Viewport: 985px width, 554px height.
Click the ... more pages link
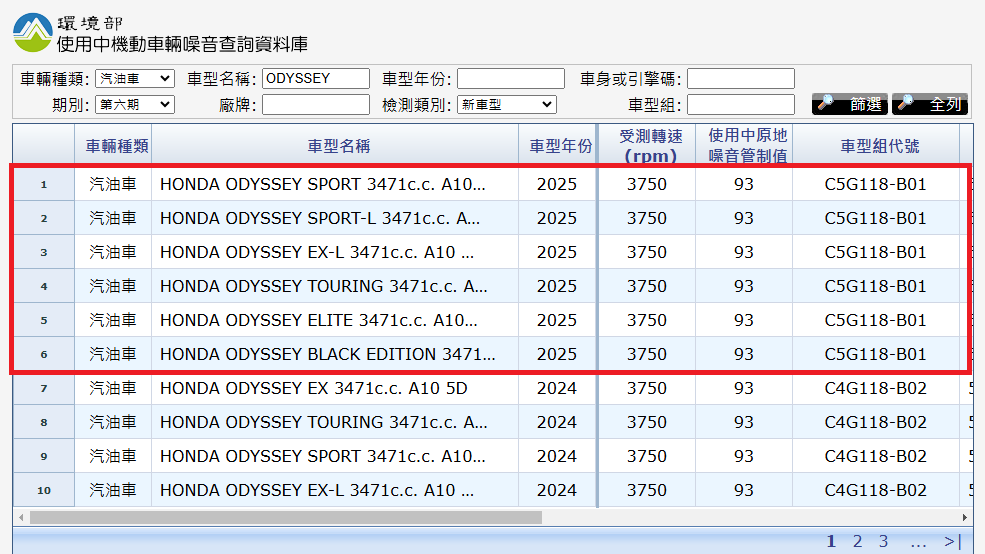(x=918, y=541)
